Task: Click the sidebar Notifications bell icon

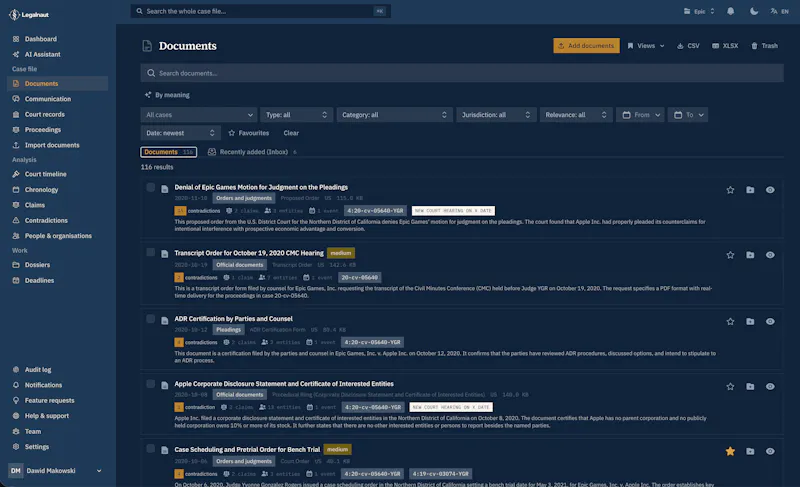Action: 16,385
